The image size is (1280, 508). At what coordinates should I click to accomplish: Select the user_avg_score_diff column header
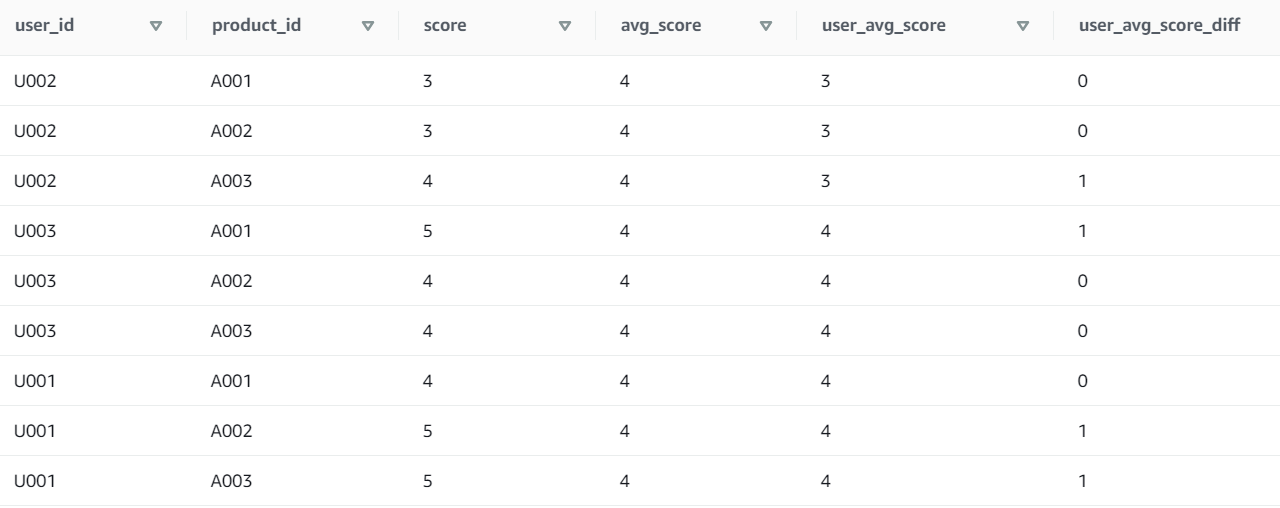1160,26
